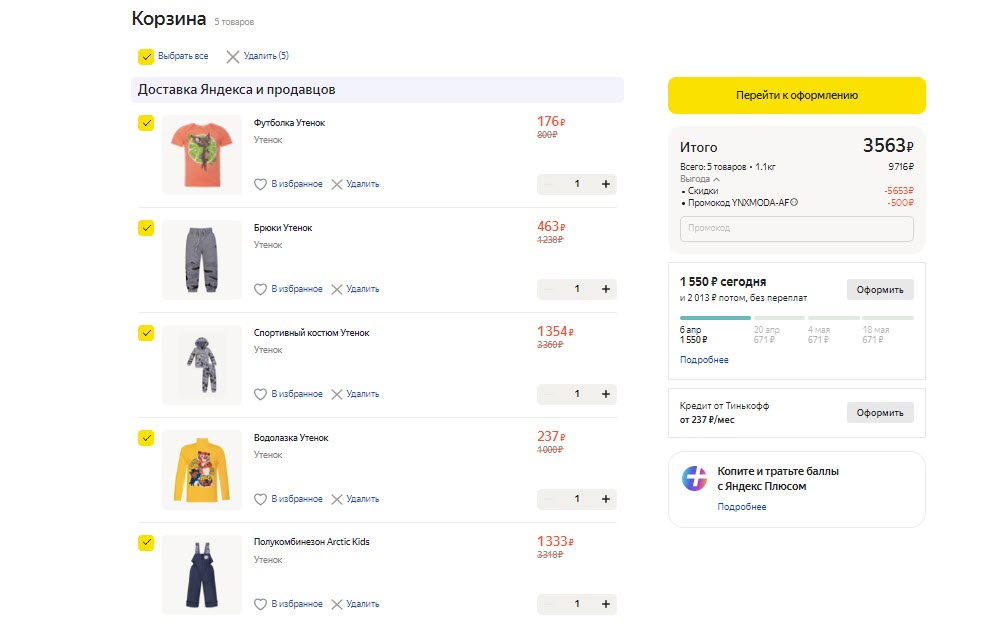Increase quantity of Брюки Утенок

click(x=605, y=289)
